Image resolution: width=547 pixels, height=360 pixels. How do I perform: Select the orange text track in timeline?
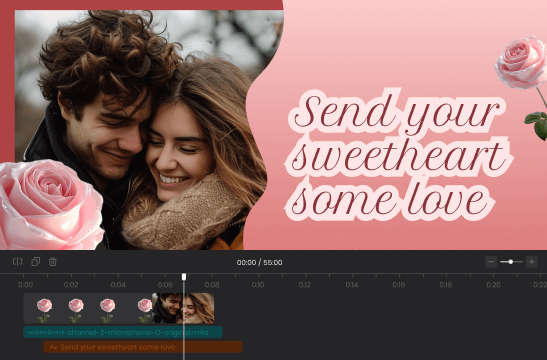(x=143, y=347)
